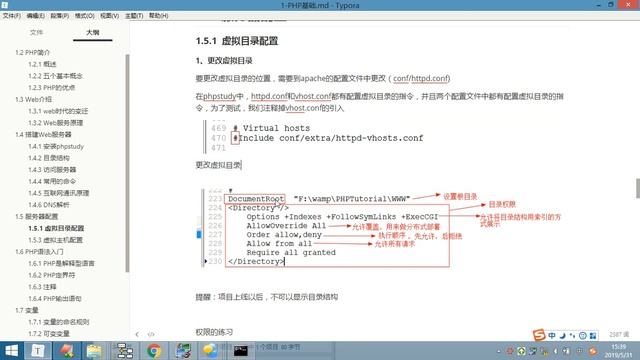Open the 主题(T) menu
The image size is (640, 360).
(x=134, y=16)
